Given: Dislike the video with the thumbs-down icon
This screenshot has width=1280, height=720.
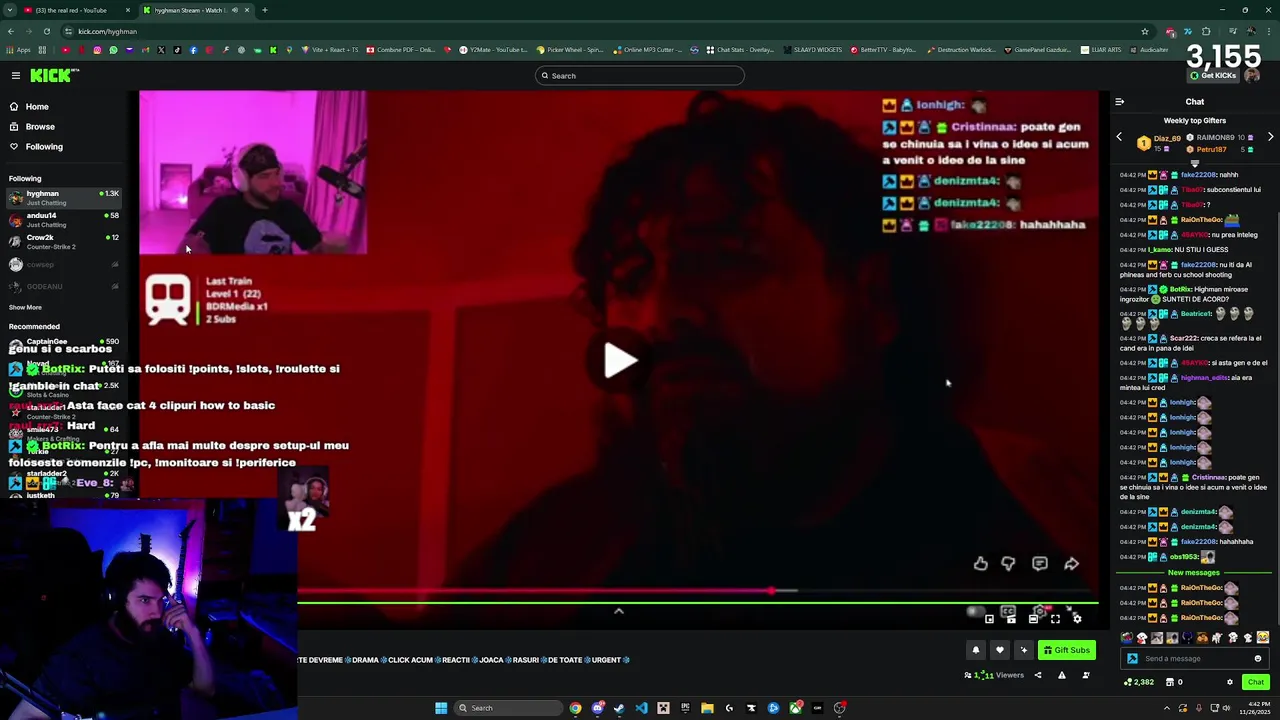Looking at the screenshot, I should pos(1008,564).
